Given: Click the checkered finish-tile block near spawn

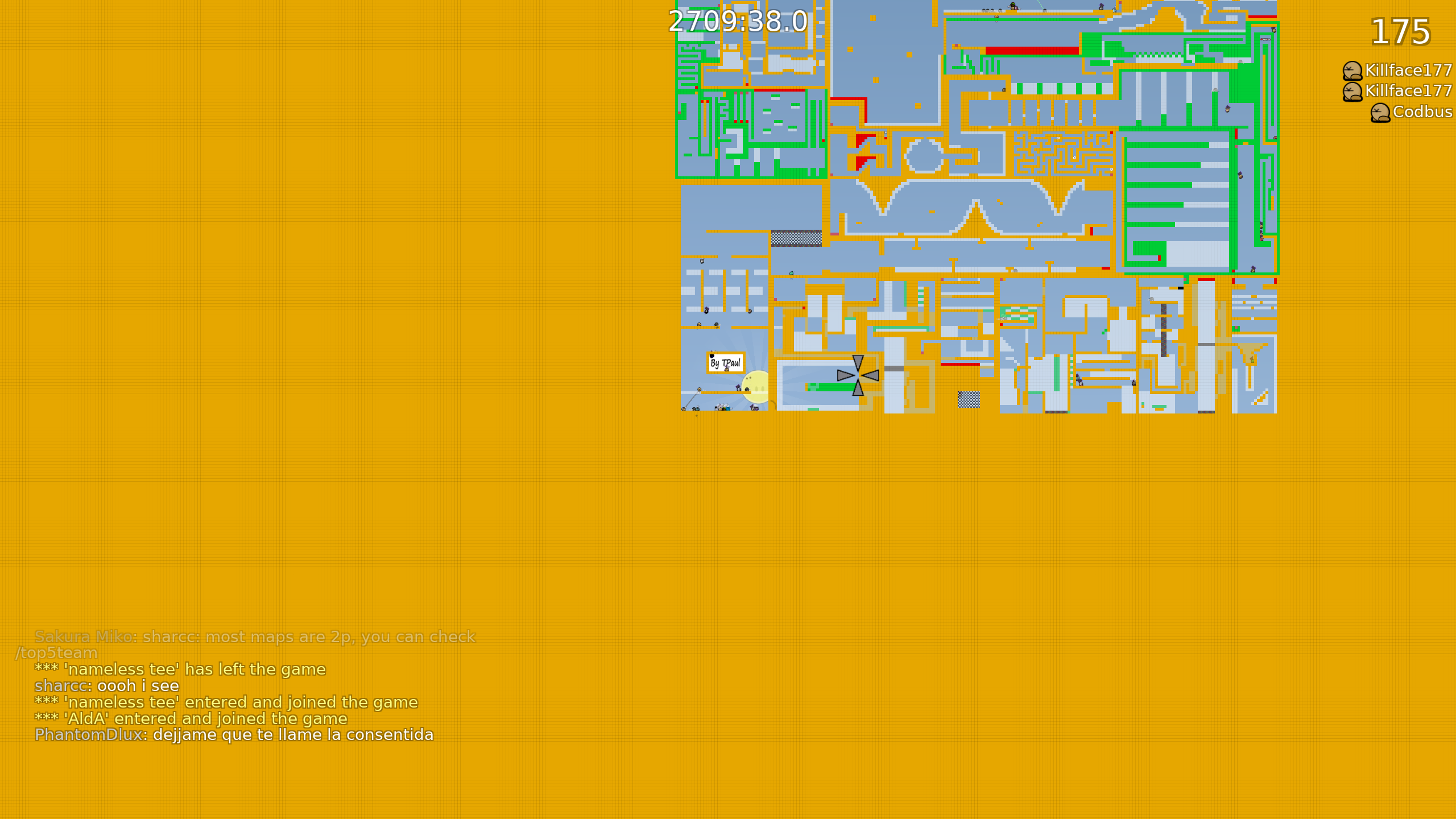Looking at the screenshot, I should pos(969,400).
